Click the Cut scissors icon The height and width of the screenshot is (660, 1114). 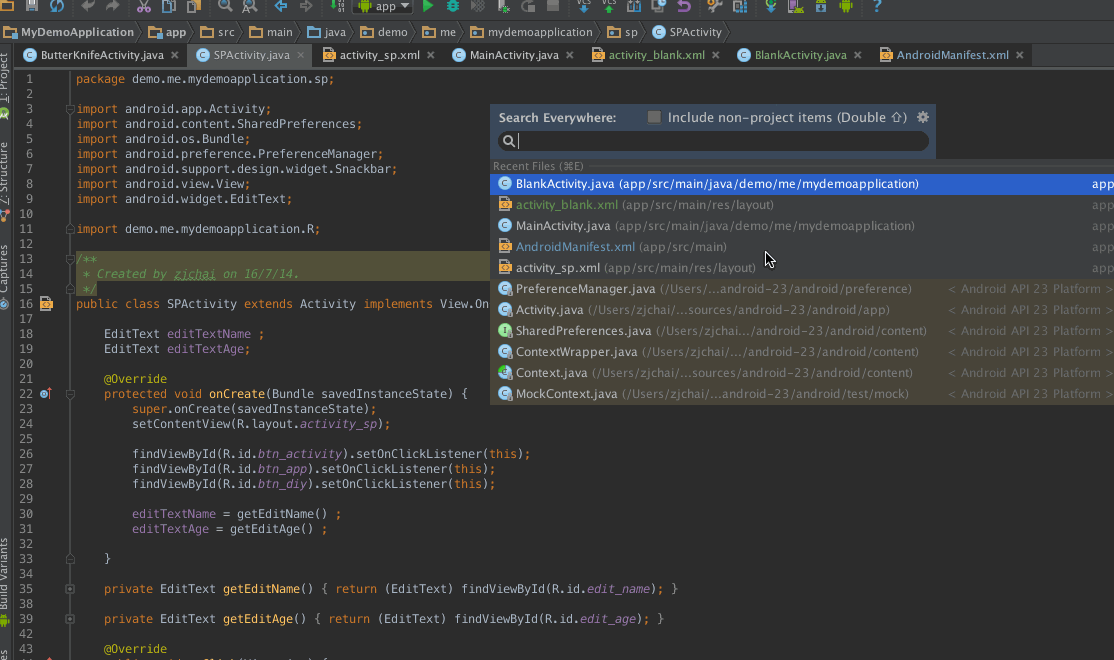[x=144, y=6]
